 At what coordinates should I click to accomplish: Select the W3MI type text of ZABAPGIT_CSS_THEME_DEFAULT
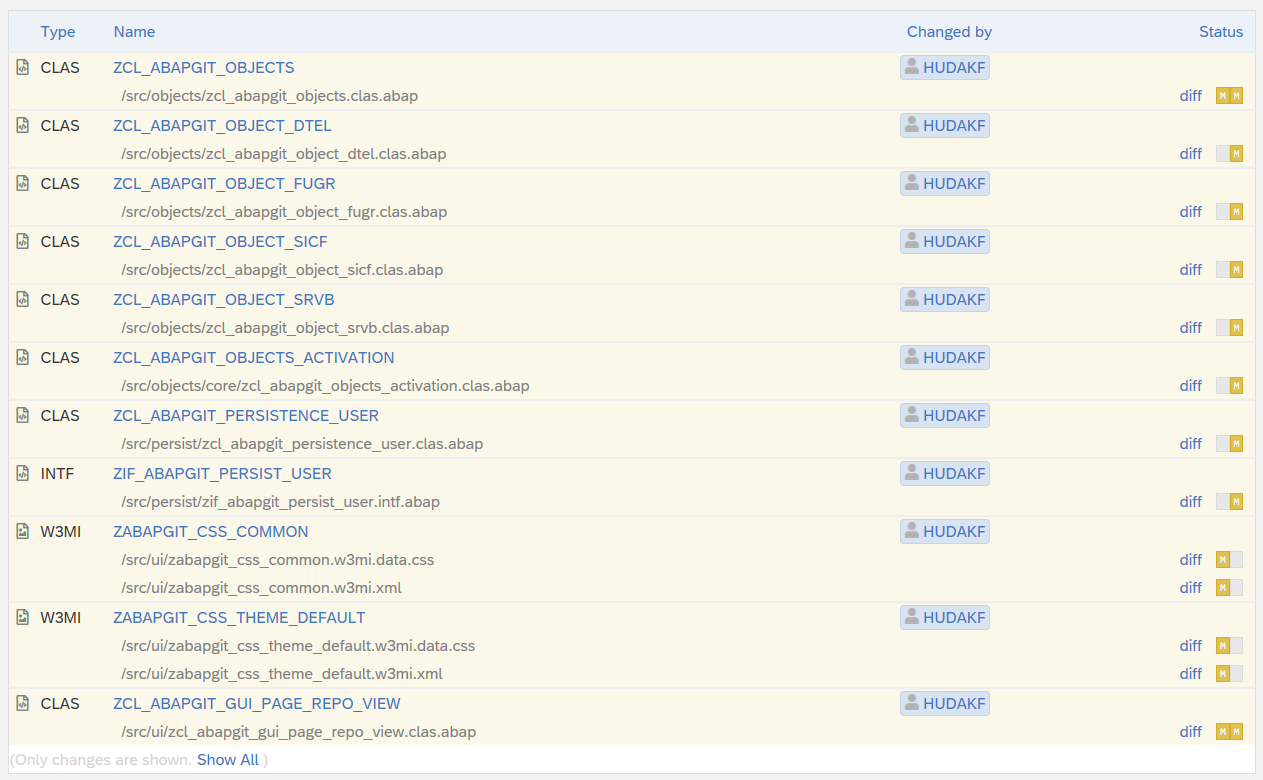tap(60, 617)
